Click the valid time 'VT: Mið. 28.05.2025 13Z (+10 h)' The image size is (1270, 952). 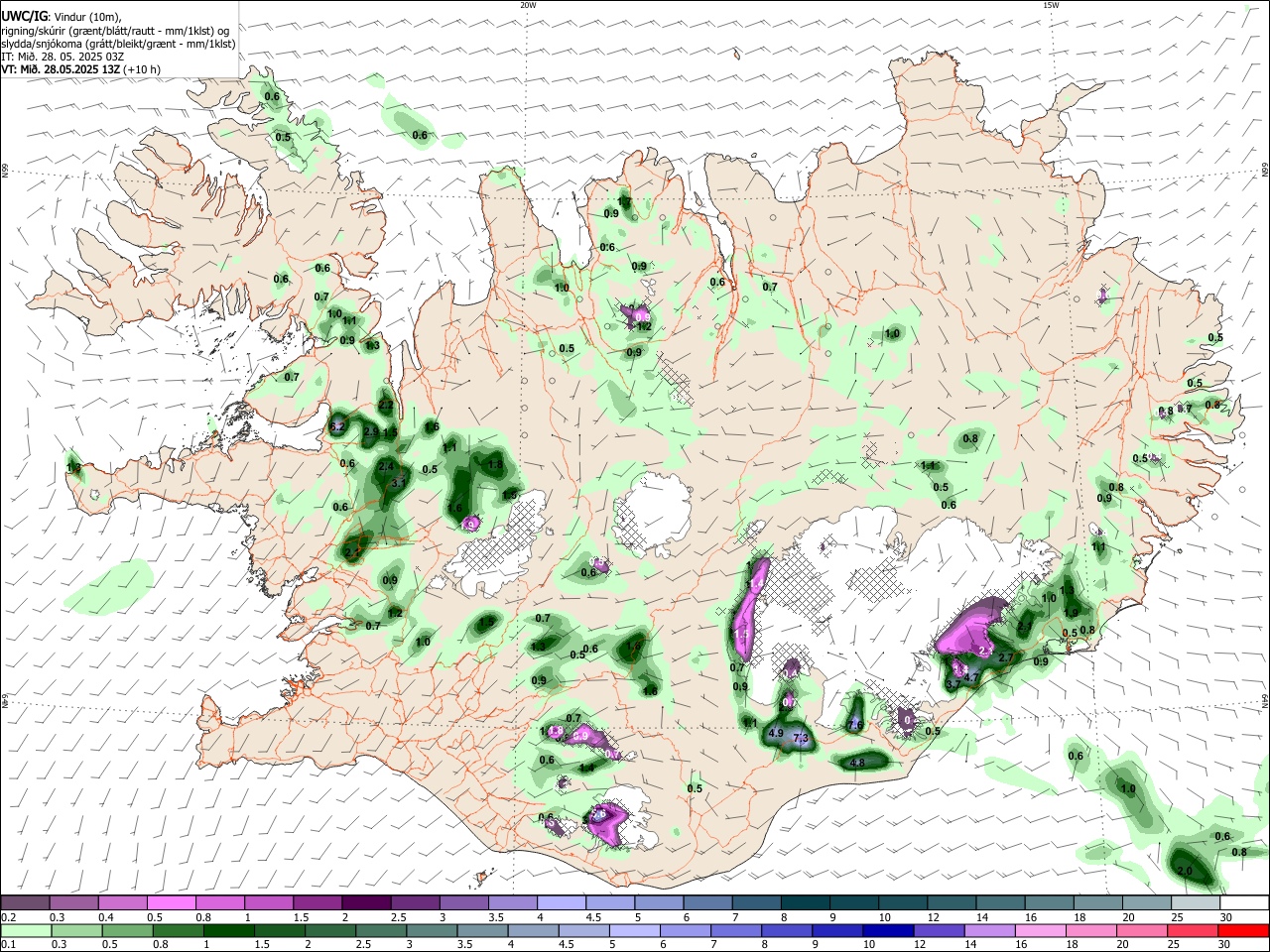[80, 69]
